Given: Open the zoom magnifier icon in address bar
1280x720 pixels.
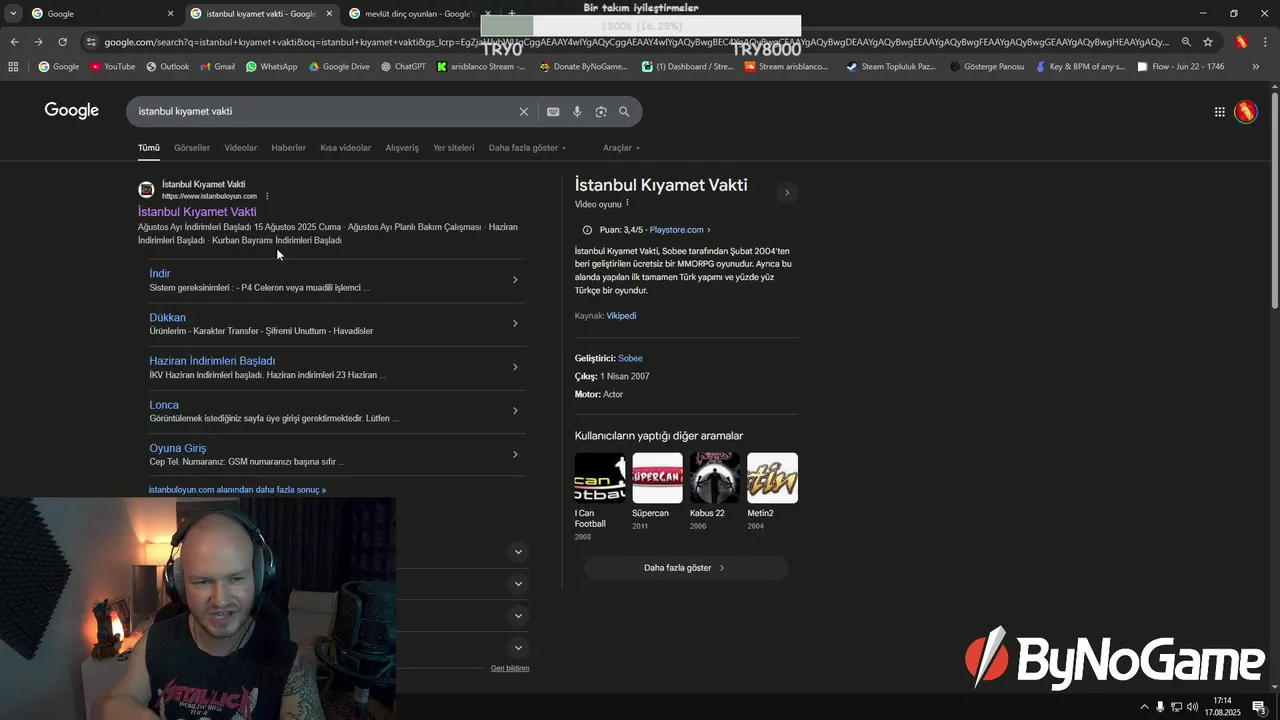Looking at the screenshot, I should pyautogui.click(x=1186, y=42).
